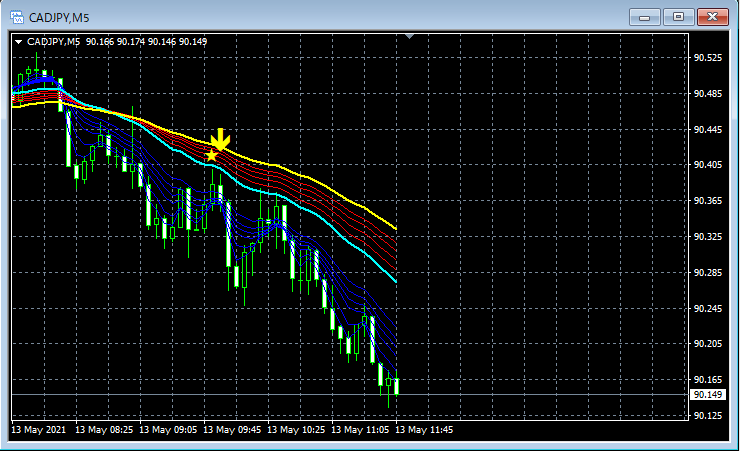The height and width of the screenshot is (451, 741).
Task: Expand the triangle before CADJPY,M5 chart label
Action: pos(18,42)
